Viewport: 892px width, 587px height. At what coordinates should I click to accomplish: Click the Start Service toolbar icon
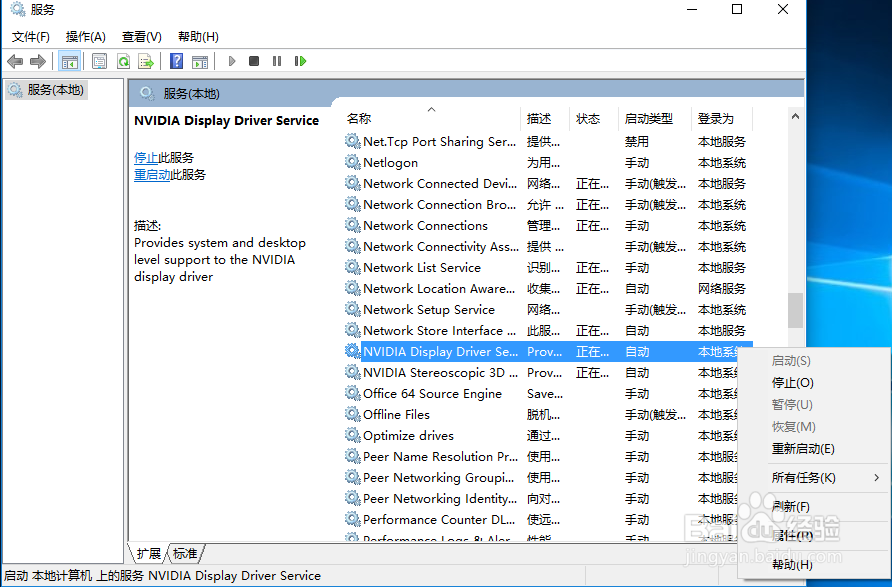point(231,61)
